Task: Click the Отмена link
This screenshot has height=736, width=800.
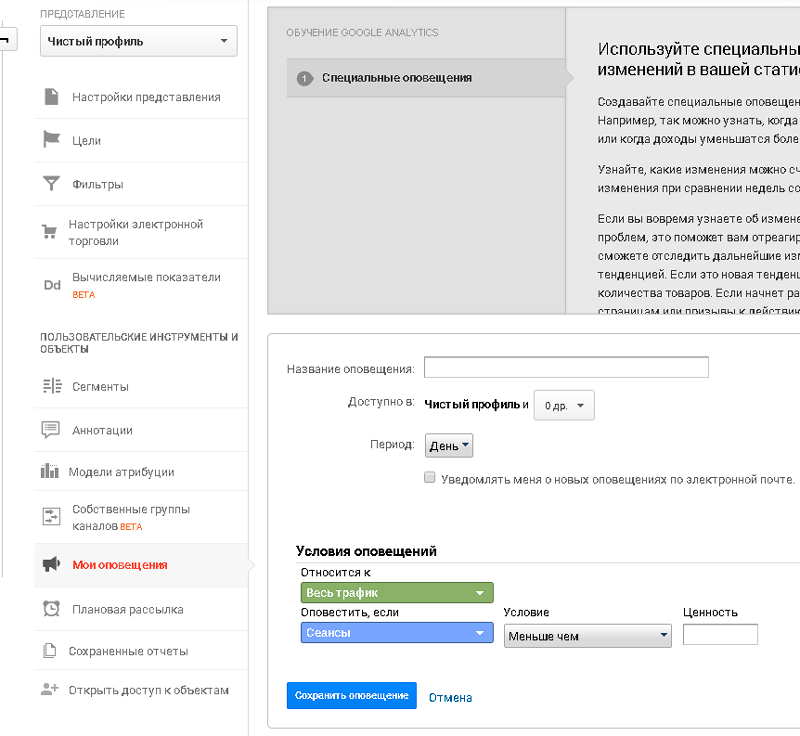Action: [450, 697]
